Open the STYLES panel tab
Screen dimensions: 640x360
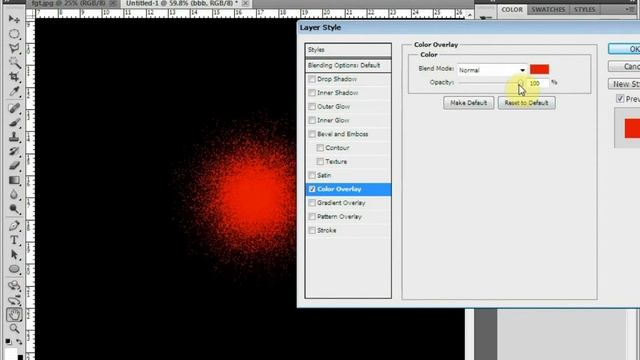click(584, 9)
